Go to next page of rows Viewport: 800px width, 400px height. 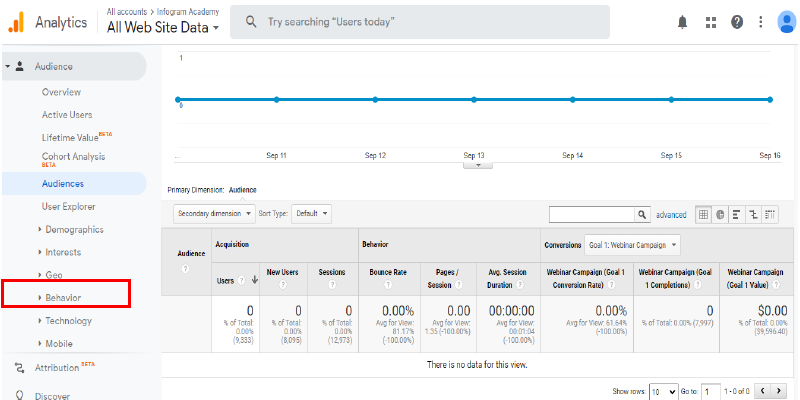point(778,390)
